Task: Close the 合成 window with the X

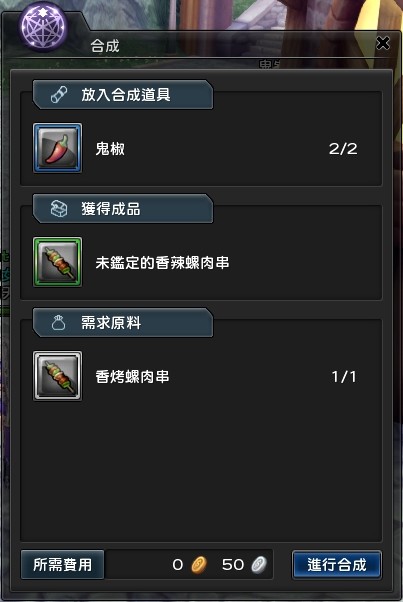Action: point(383,43)
